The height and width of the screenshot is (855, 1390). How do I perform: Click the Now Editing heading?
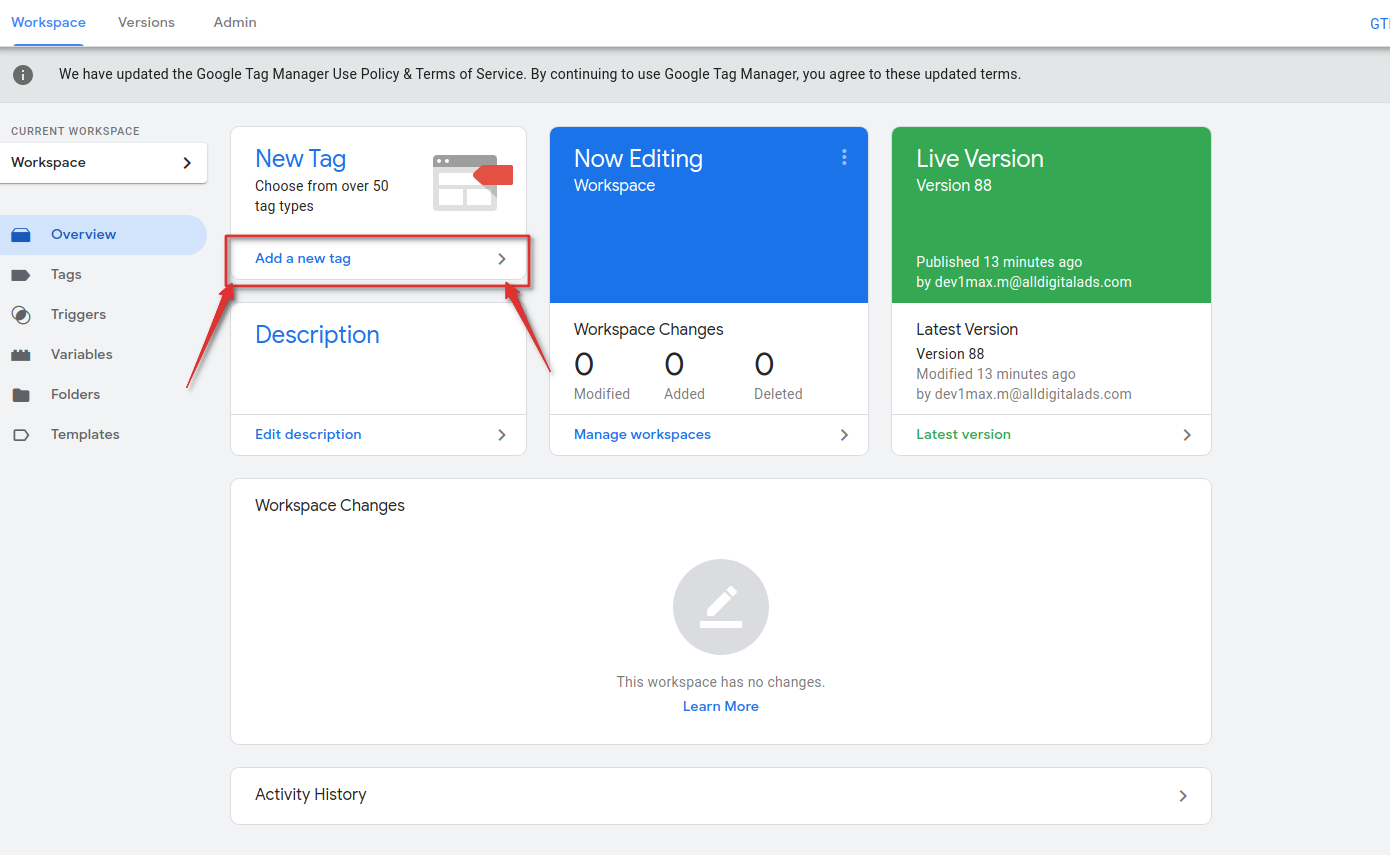[638, 159]
